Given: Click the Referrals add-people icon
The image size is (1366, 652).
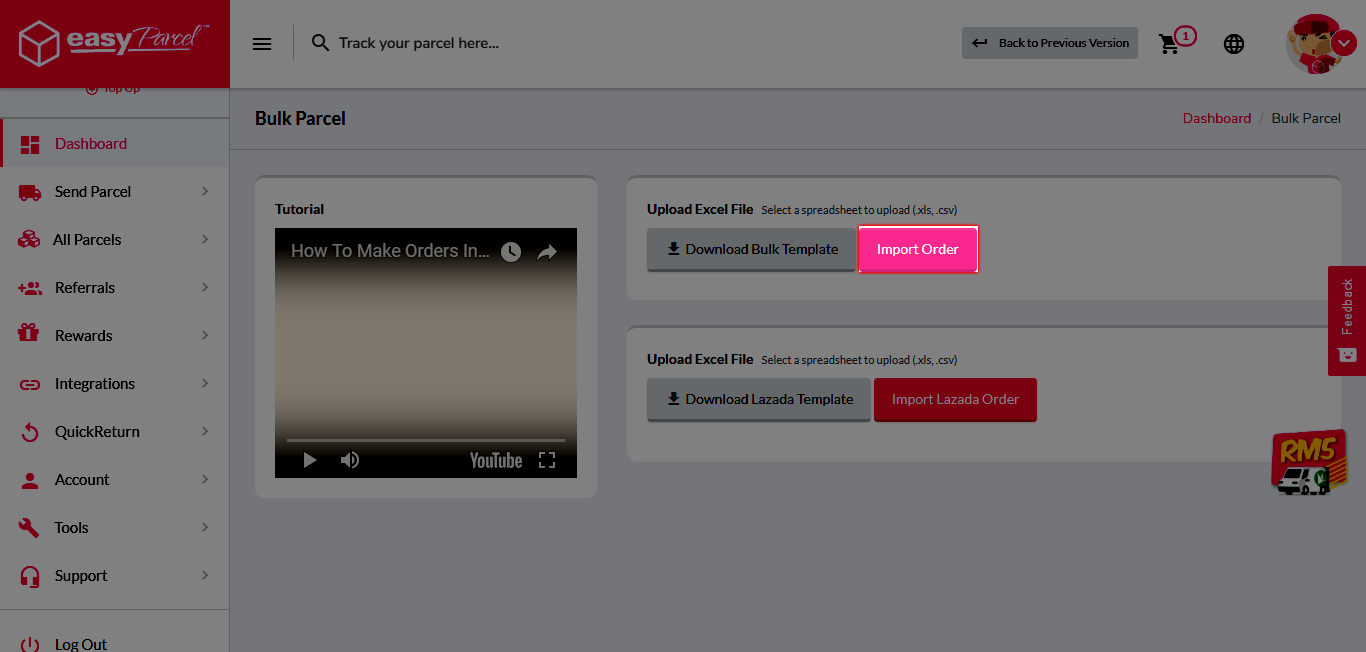Looking at the screenshot, I should click(x=30, y=288).
